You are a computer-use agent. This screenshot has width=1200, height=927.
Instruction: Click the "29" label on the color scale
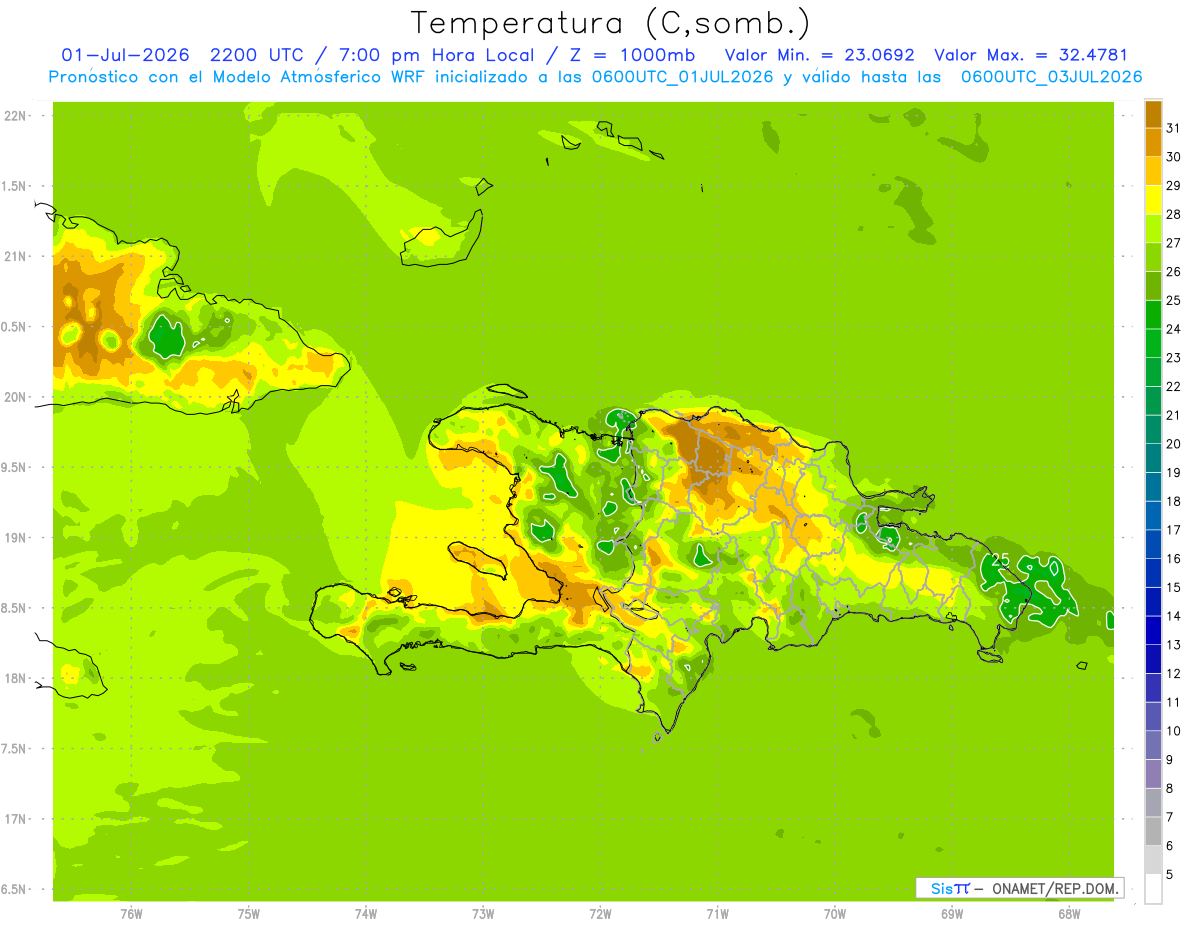(1173, 186)
